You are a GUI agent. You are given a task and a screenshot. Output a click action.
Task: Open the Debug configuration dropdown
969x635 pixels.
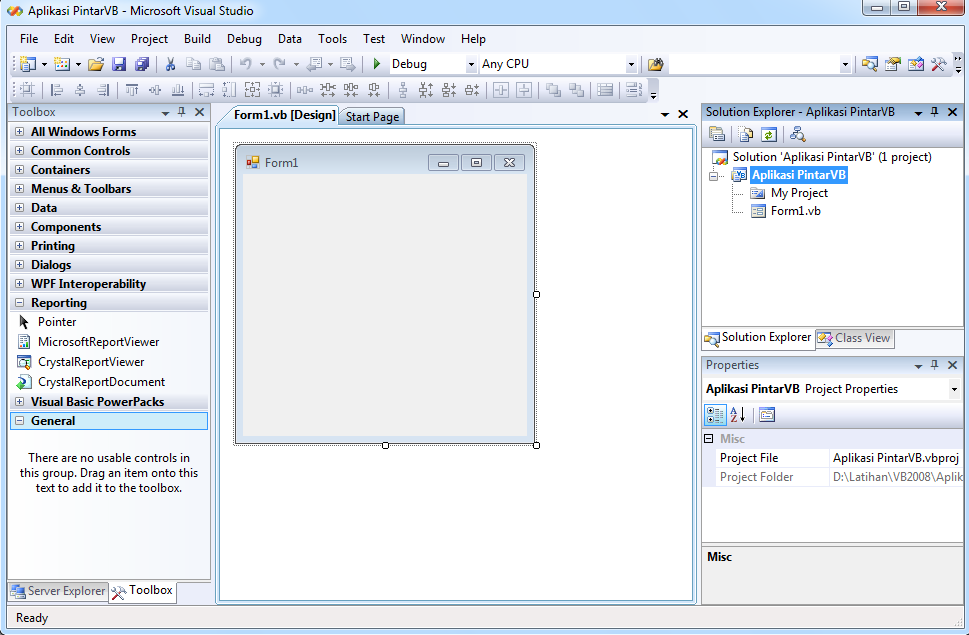coord(471,64)
